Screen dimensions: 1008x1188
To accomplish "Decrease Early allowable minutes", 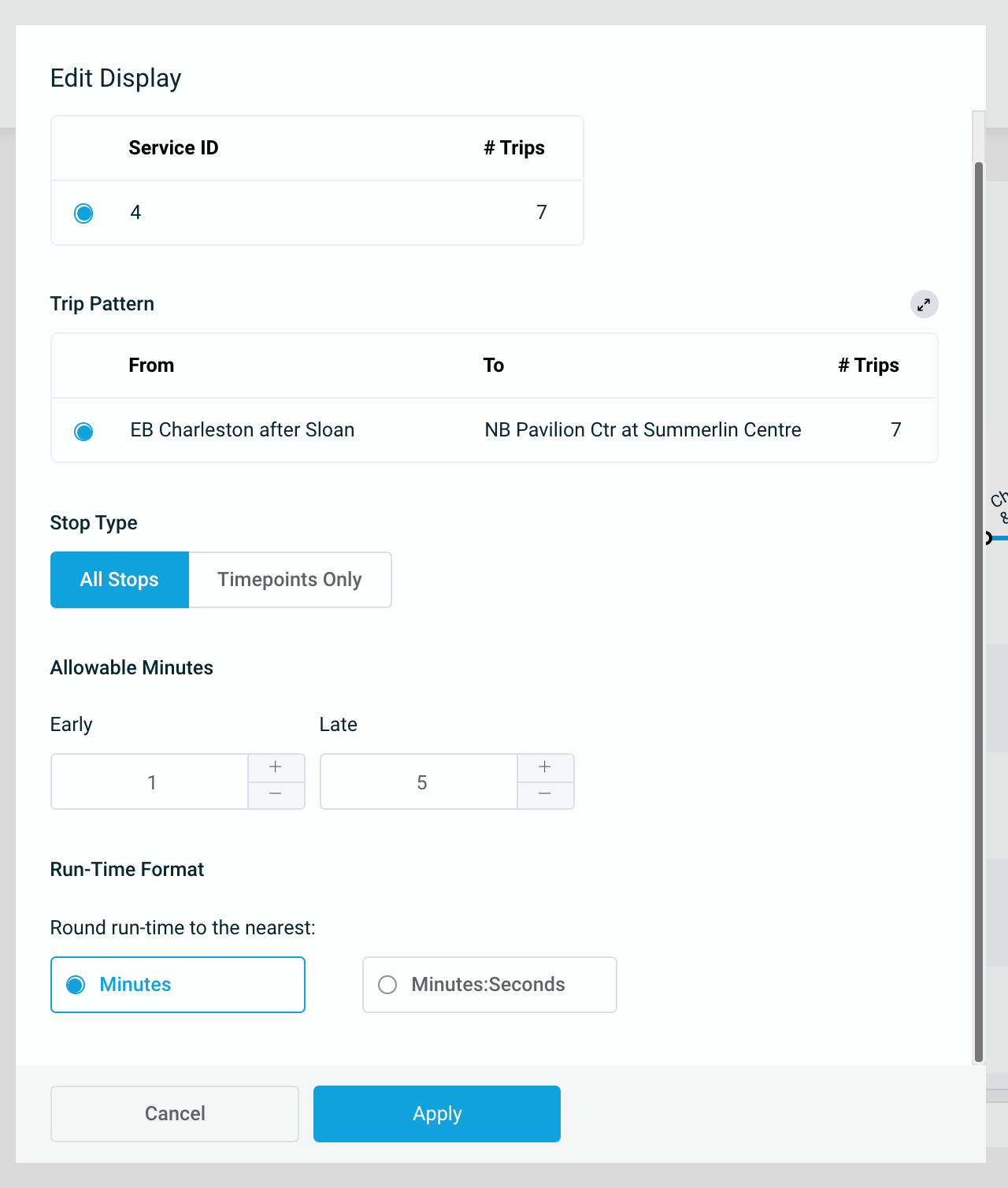I will [x=276, y=795].
